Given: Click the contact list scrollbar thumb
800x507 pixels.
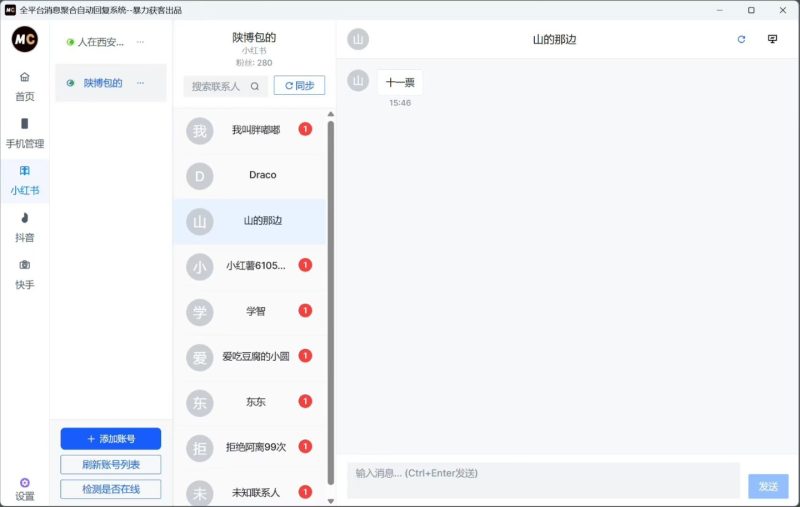Looking at the screenshot, I should click(x=331, y=302).
